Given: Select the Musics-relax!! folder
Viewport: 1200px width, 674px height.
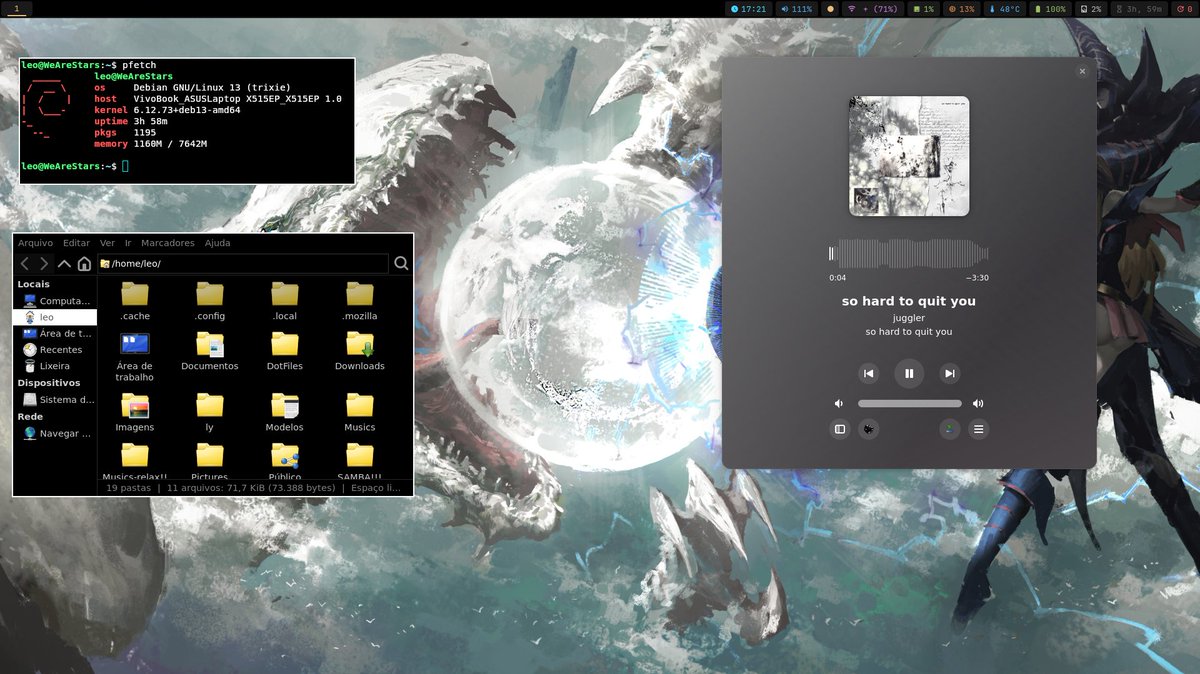Looking at the screenshot, I should pos(135,462).
